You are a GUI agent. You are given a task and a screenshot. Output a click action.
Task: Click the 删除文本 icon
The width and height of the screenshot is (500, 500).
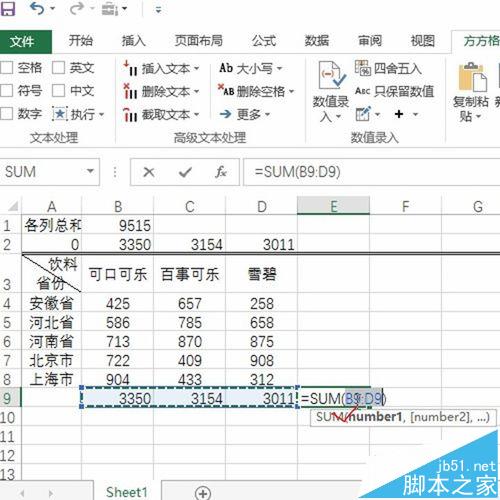tap(130, 91)
